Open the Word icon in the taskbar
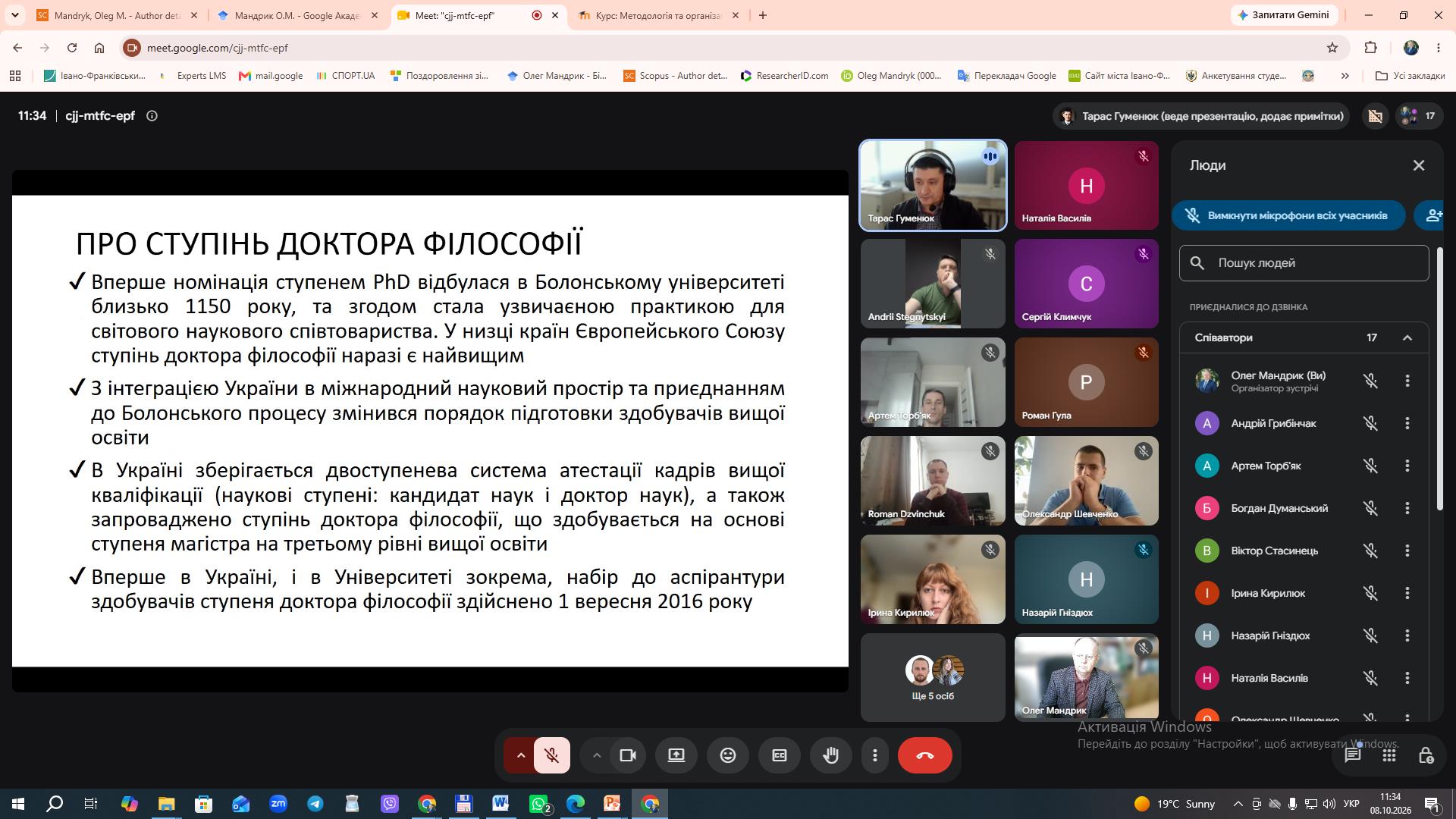This screenshot has width=1456, height=819. point(500,804)
